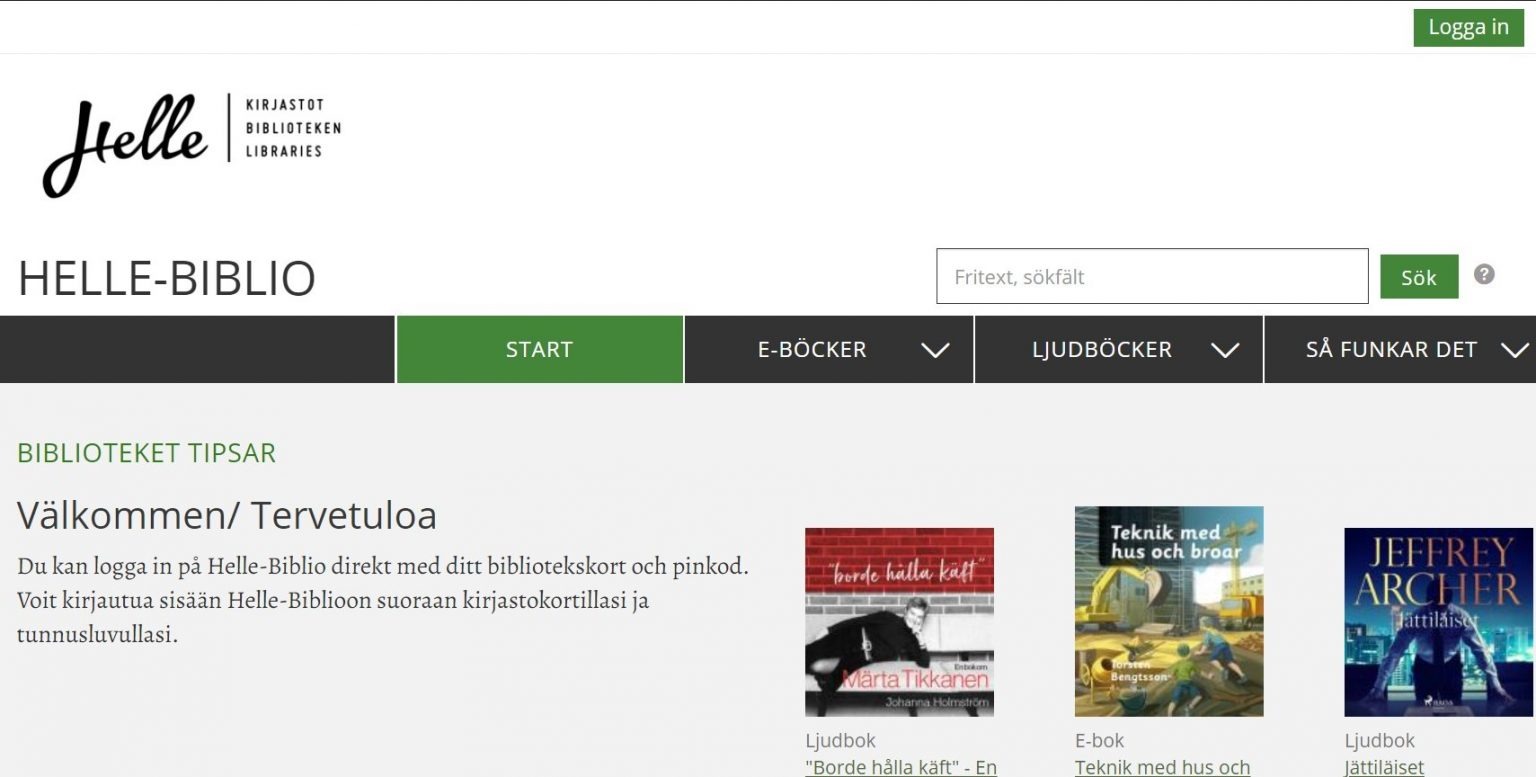This screenshot has width=1536, height=777.
Task: Click the HELLE-BIBLIO site title
Action: coord(167,278)
